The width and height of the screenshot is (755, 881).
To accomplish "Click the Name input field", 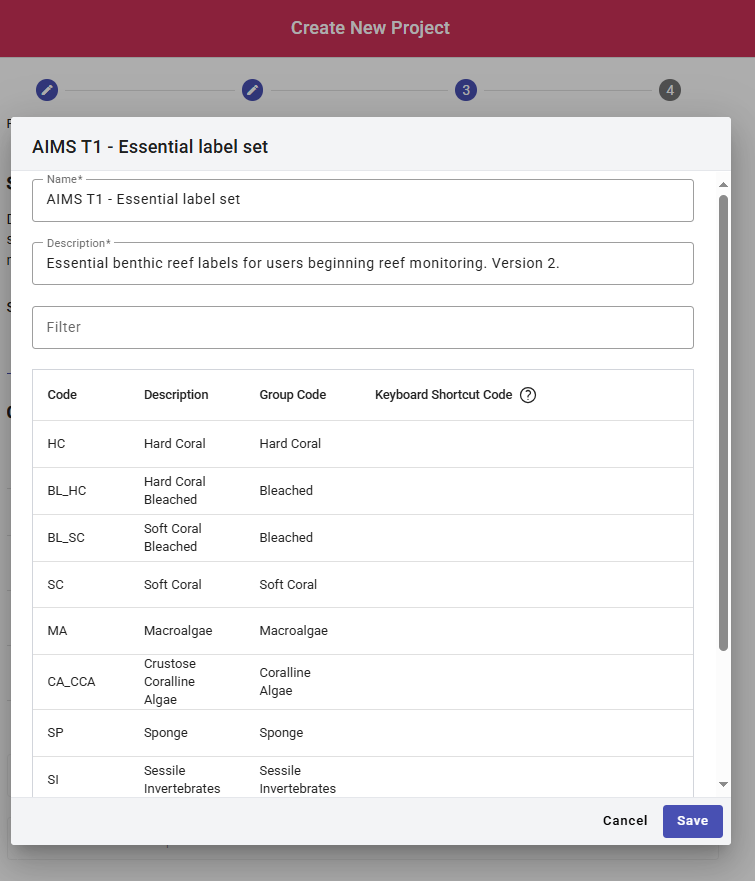I will point(362,200).
